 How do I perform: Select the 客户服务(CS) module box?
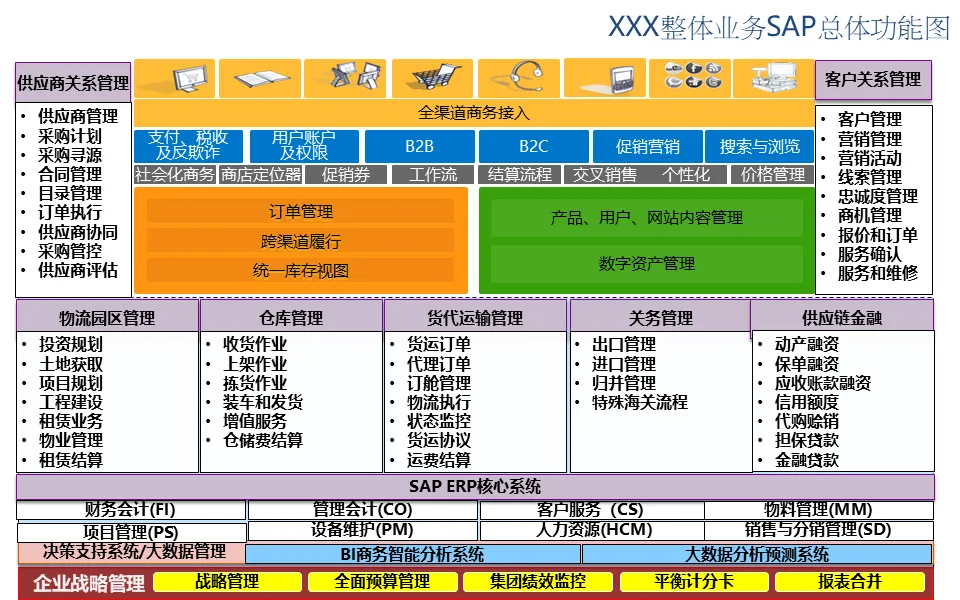click(x=591, y=510)
